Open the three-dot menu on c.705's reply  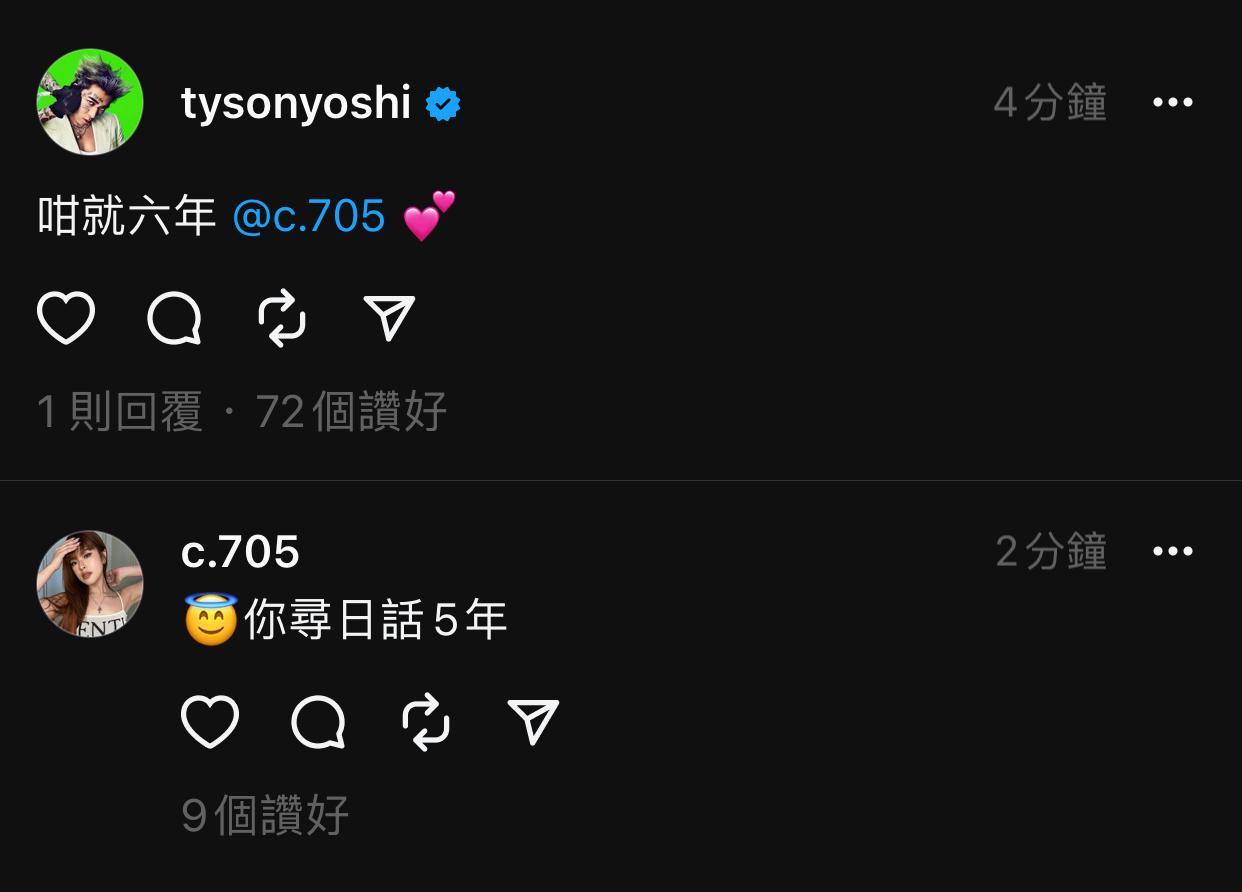tap(1173, 551)
